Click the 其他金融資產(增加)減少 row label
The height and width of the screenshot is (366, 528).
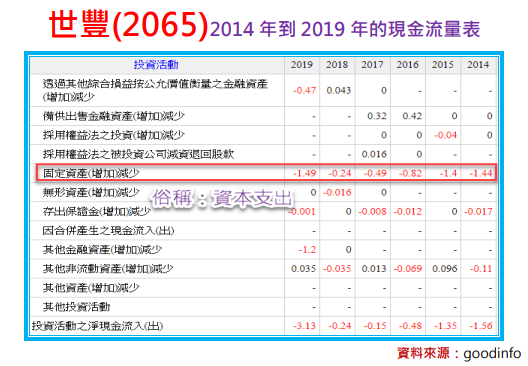102,250
